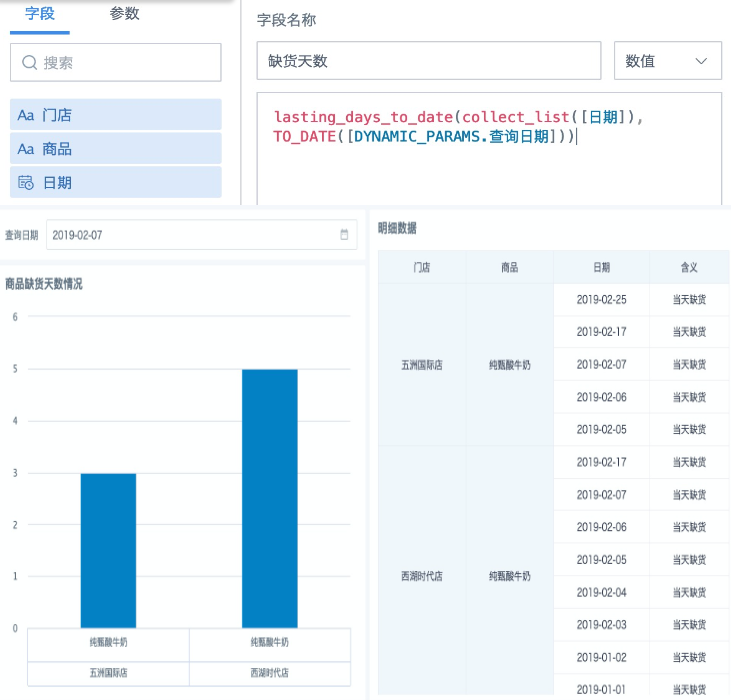Click the formula editor text area

pos(489,148)
